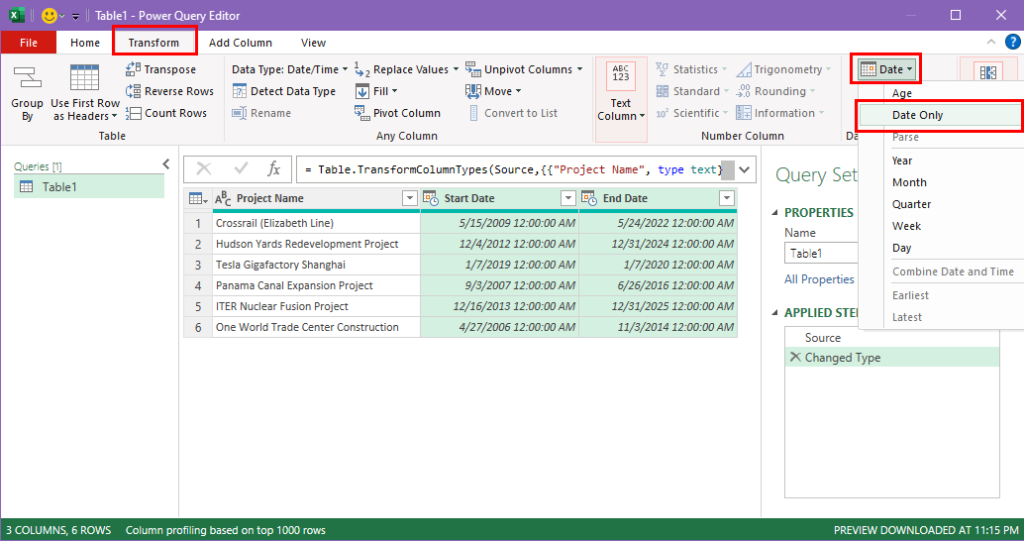
Task: Select Table1 in the Queries pane
Action: click(x=89, y=187)
